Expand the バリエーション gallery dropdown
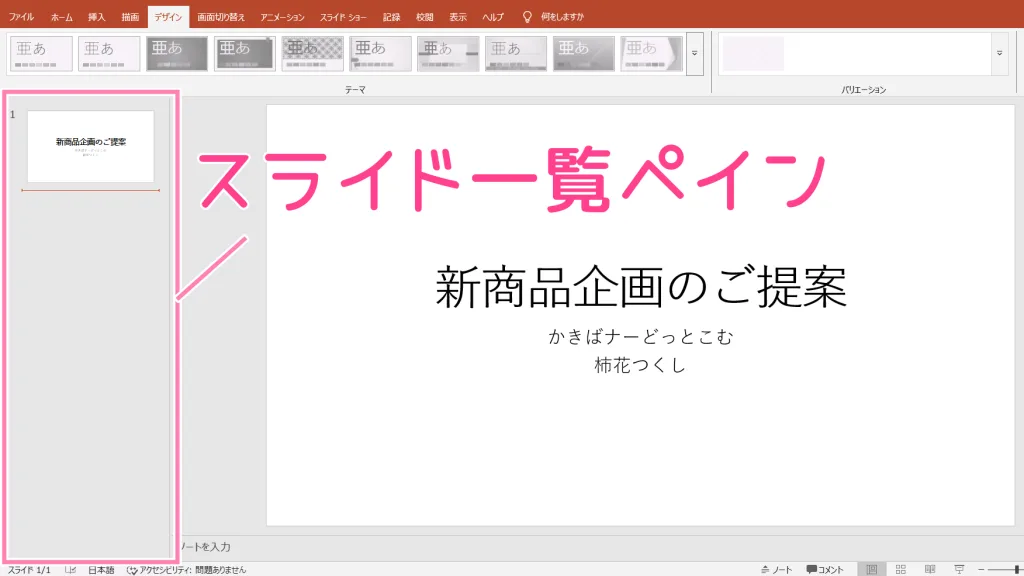This screenshot has width=1024, height=576. [1000, 54]
